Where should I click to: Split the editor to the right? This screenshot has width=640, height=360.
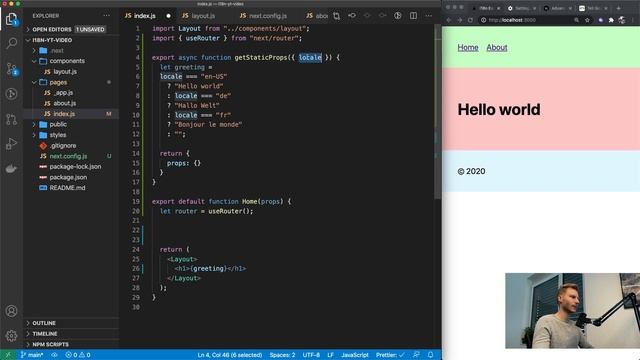(x=413, y=16)
